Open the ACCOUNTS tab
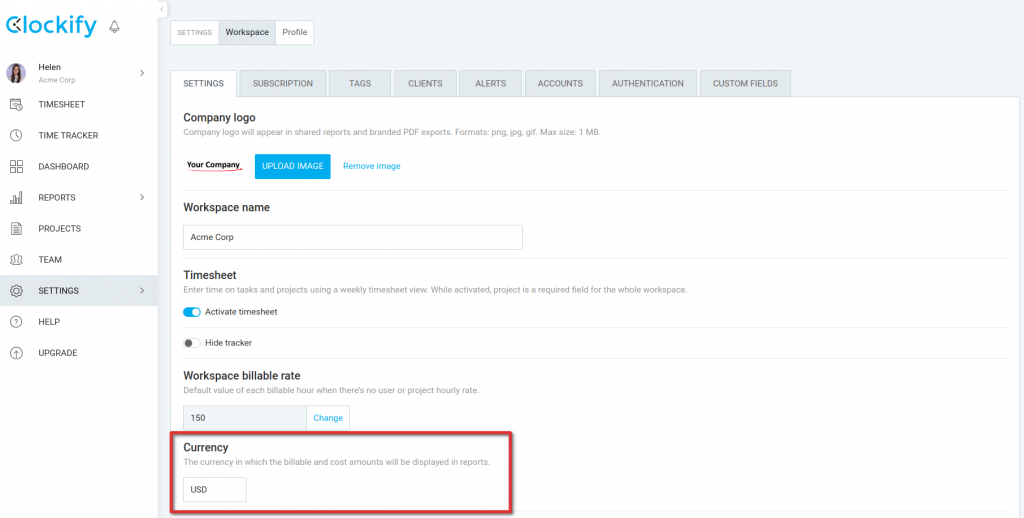 pyautogui.click(x=560, y=84)
